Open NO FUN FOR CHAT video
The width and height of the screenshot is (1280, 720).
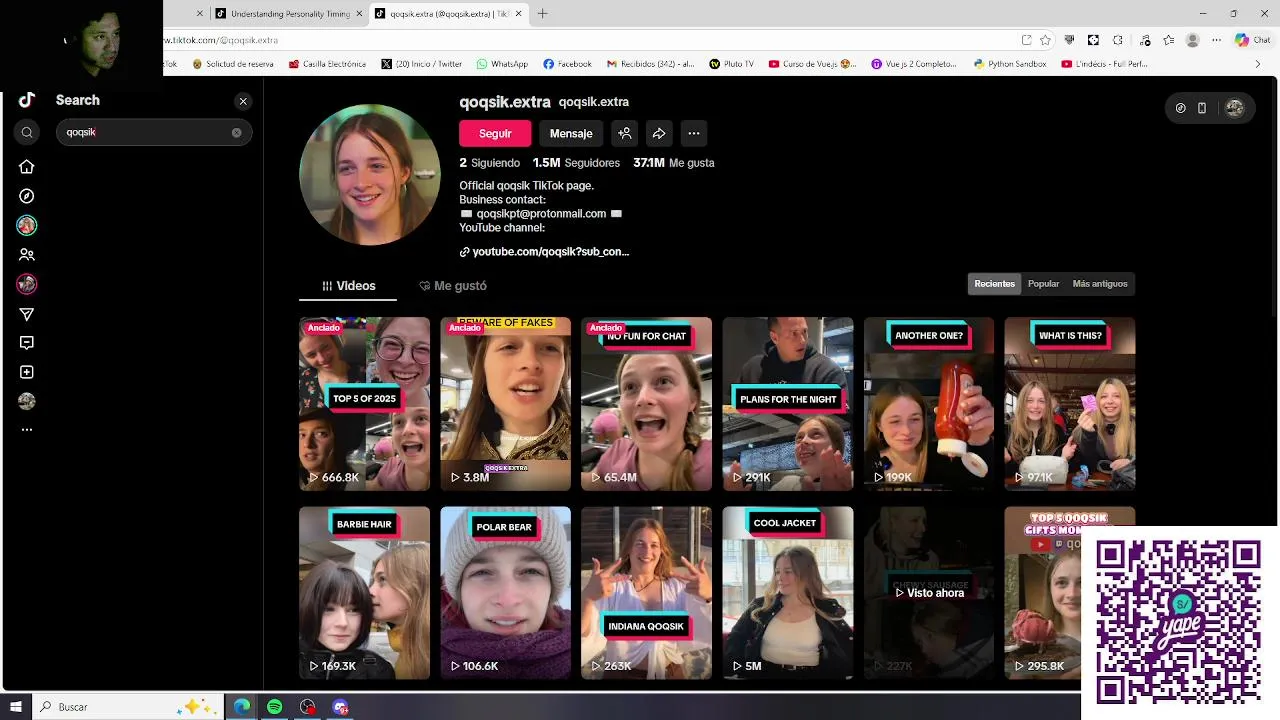coord(646,404)
